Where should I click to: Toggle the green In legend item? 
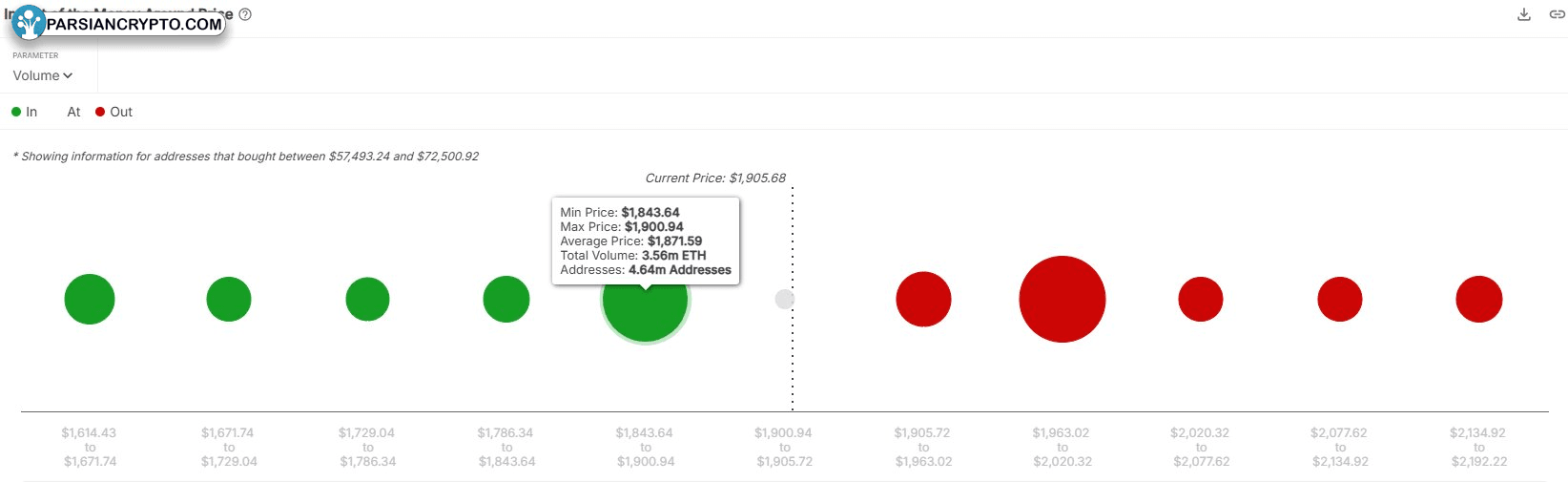point(24,112)
